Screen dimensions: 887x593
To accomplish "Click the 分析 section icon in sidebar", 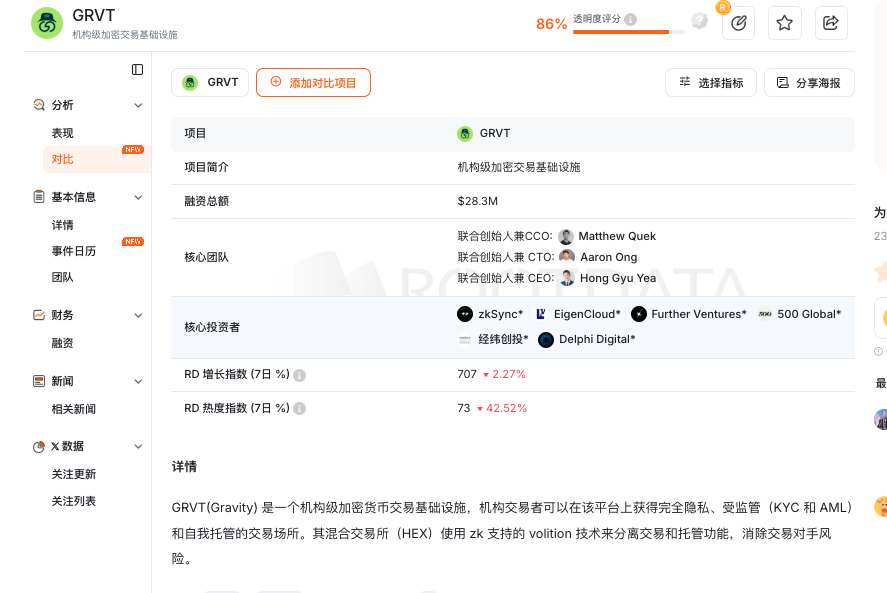I will [x=39, y=105].
